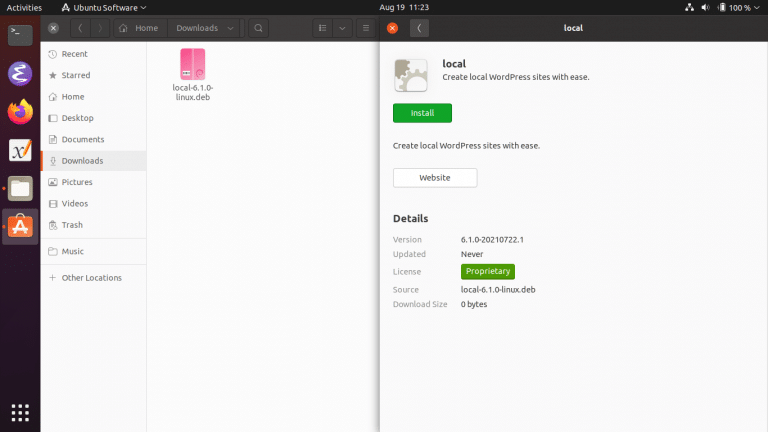Viewport: 768px width, 432px height.
Task: Open the Files hamburger menu
Action: pos(365,28)
